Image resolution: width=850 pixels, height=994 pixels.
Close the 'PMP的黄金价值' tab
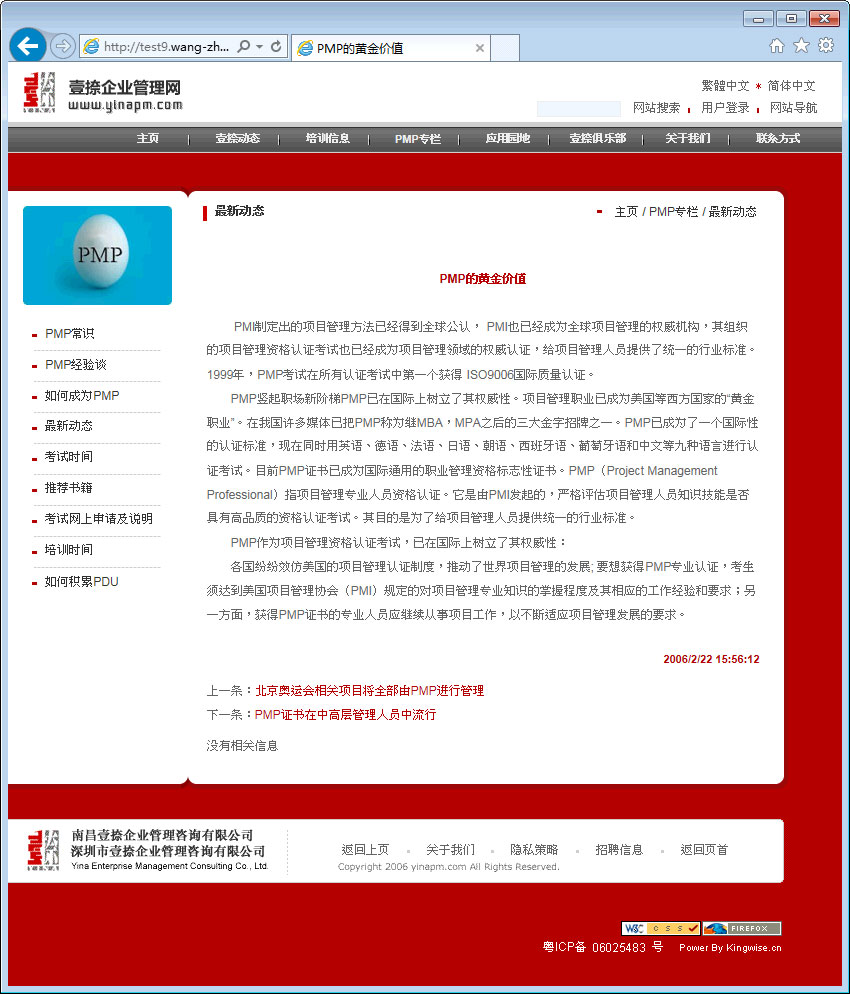click(479, 48)
